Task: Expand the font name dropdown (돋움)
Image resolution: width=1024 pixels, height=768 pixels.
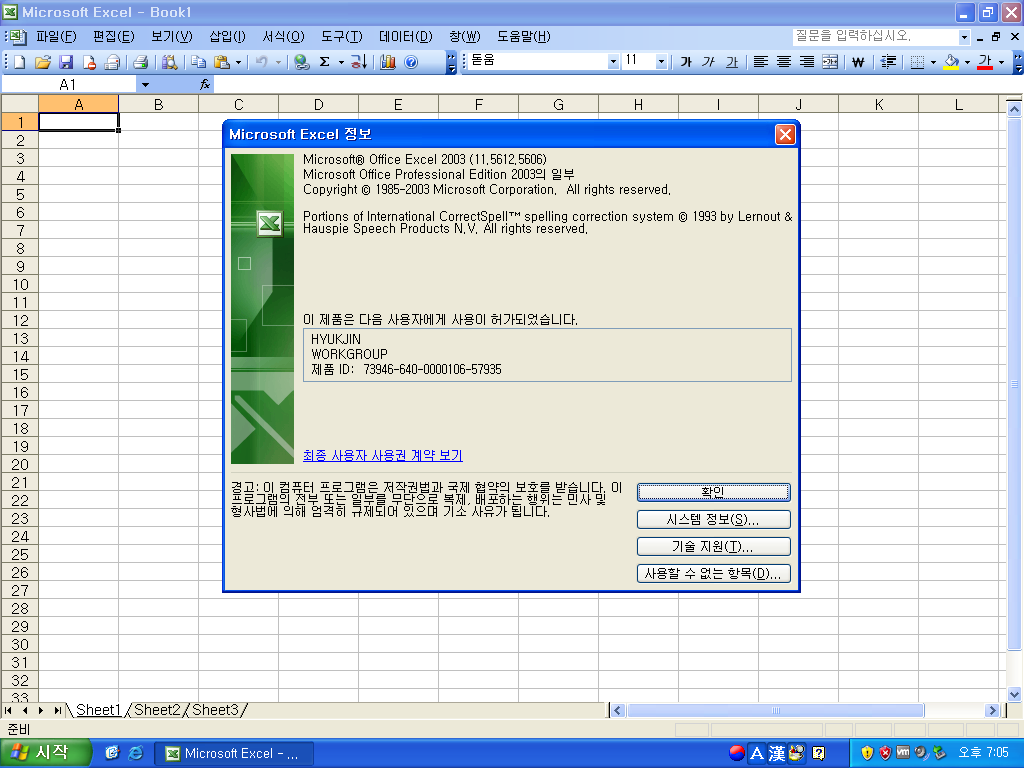Action: coord(613,61)
